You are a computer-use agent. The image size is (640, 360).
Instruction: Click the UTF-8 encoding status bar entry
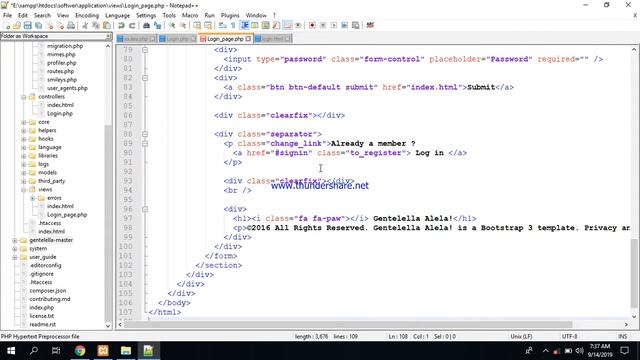click(x=569, y=336)
